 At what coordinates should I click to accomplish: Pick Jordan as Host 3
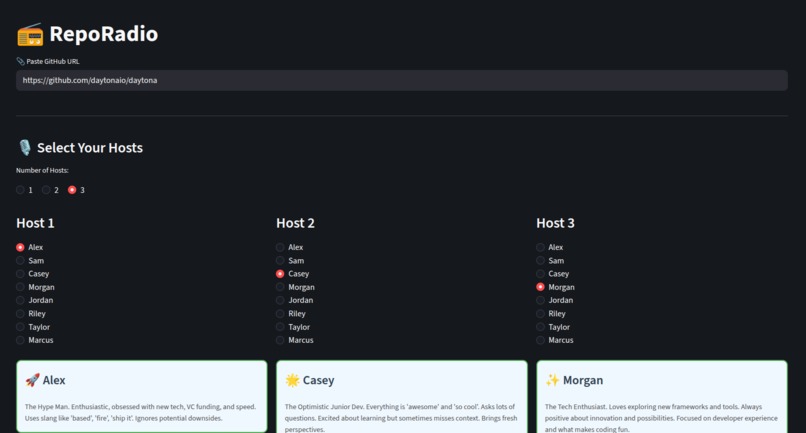(555, 300)
